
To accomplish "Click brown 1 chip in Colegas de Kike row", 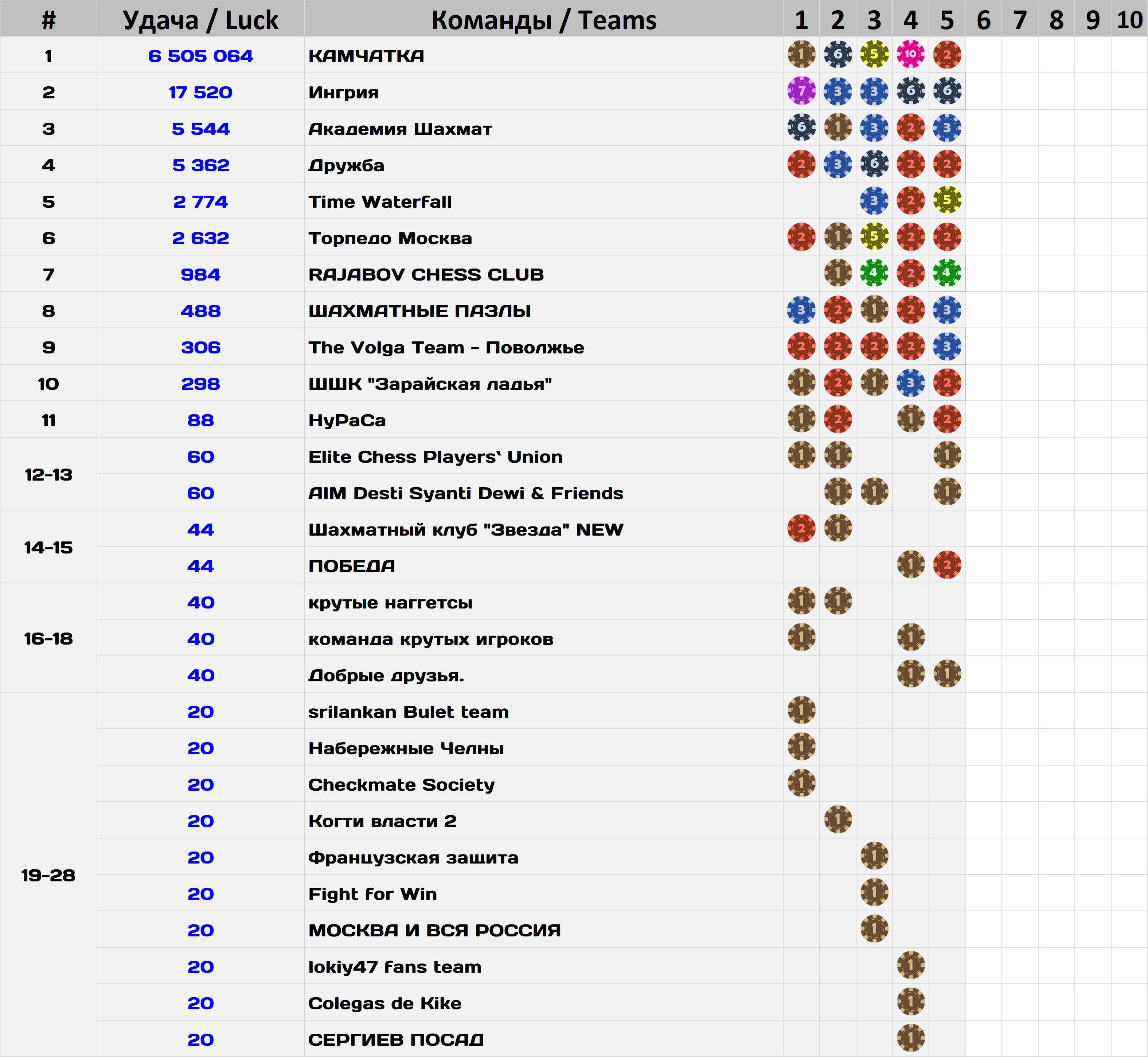I will [911, 1002].
